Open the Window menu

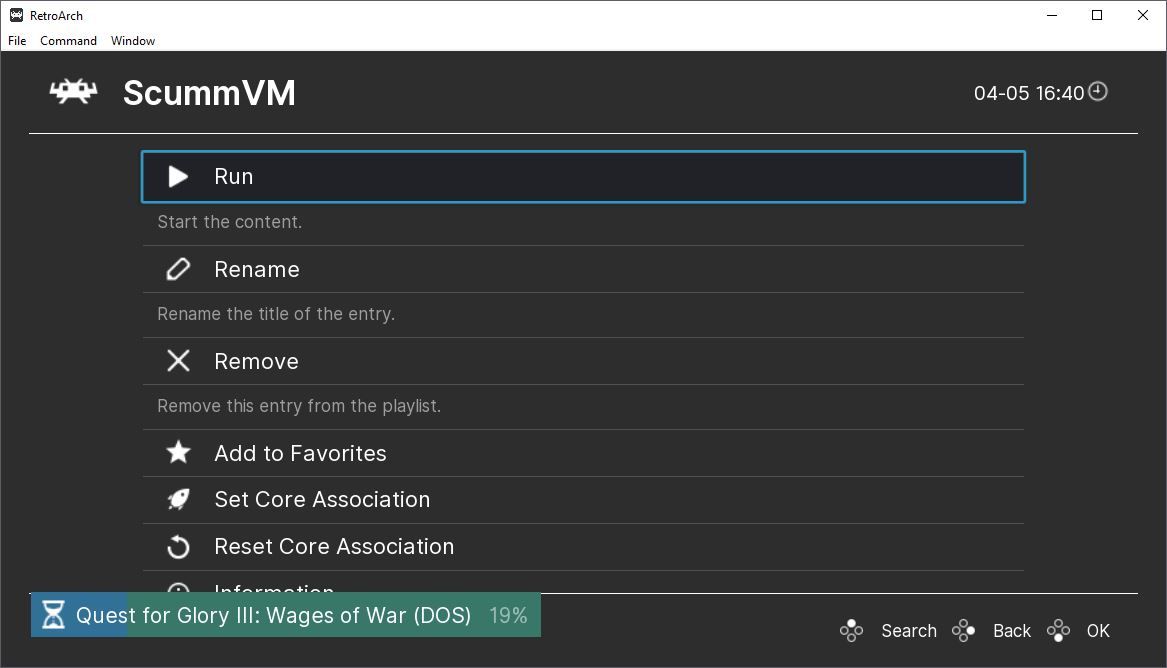(x=133, y=41)
